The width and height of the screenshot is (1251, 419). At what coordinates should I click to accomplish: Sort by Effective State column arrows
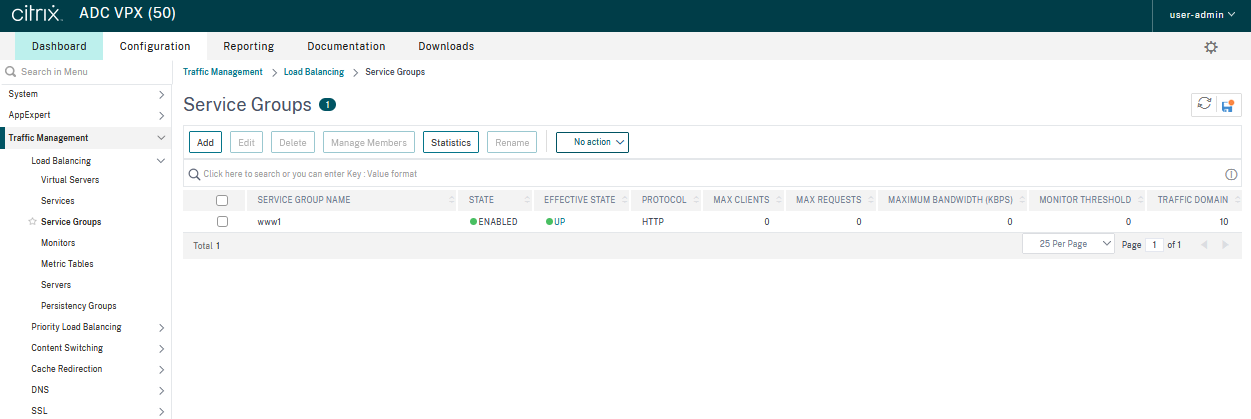[625, 200]
